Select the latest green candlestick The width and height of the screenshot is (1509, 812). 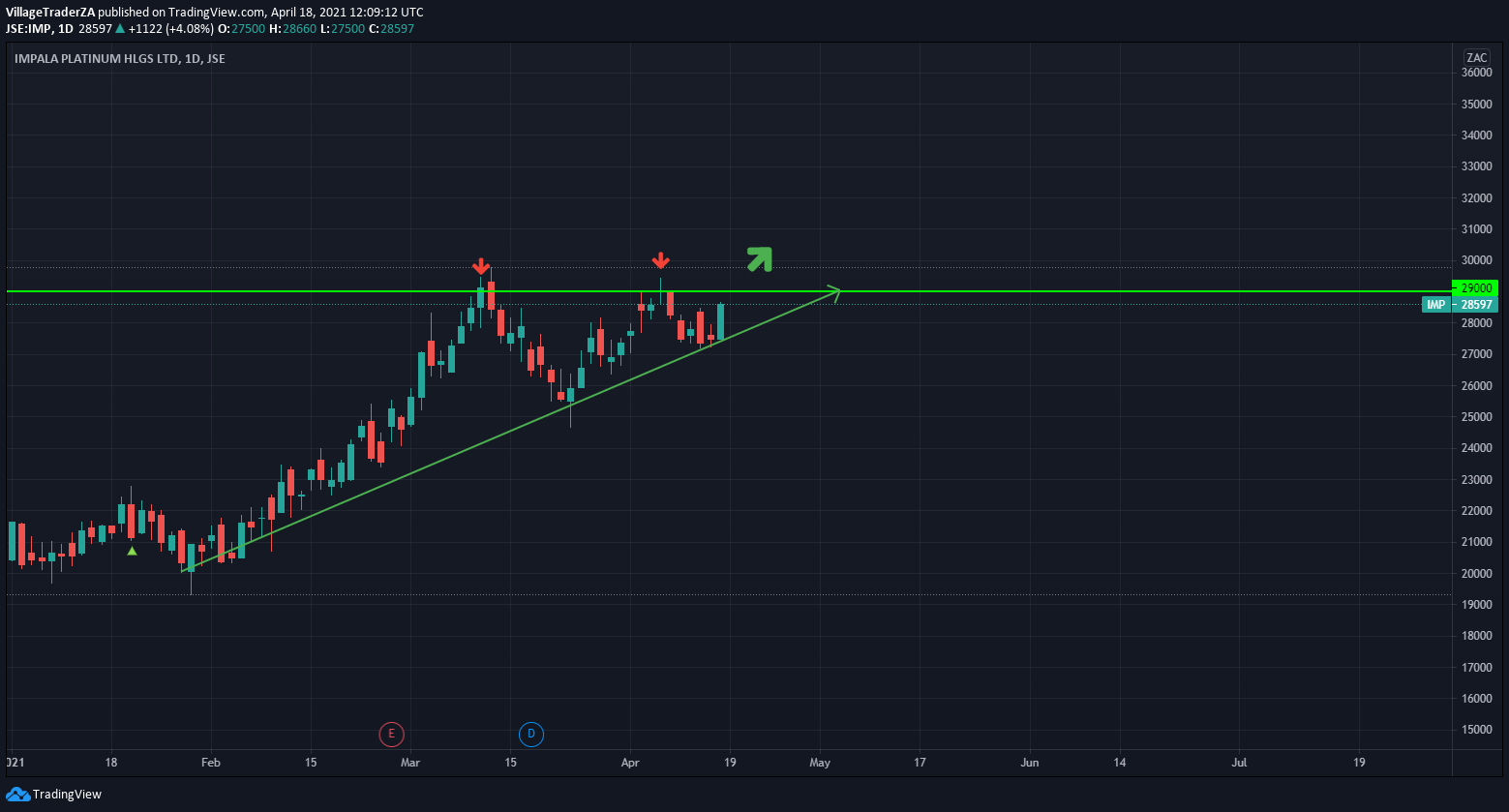pyautogui.click(x=720, y=321)
